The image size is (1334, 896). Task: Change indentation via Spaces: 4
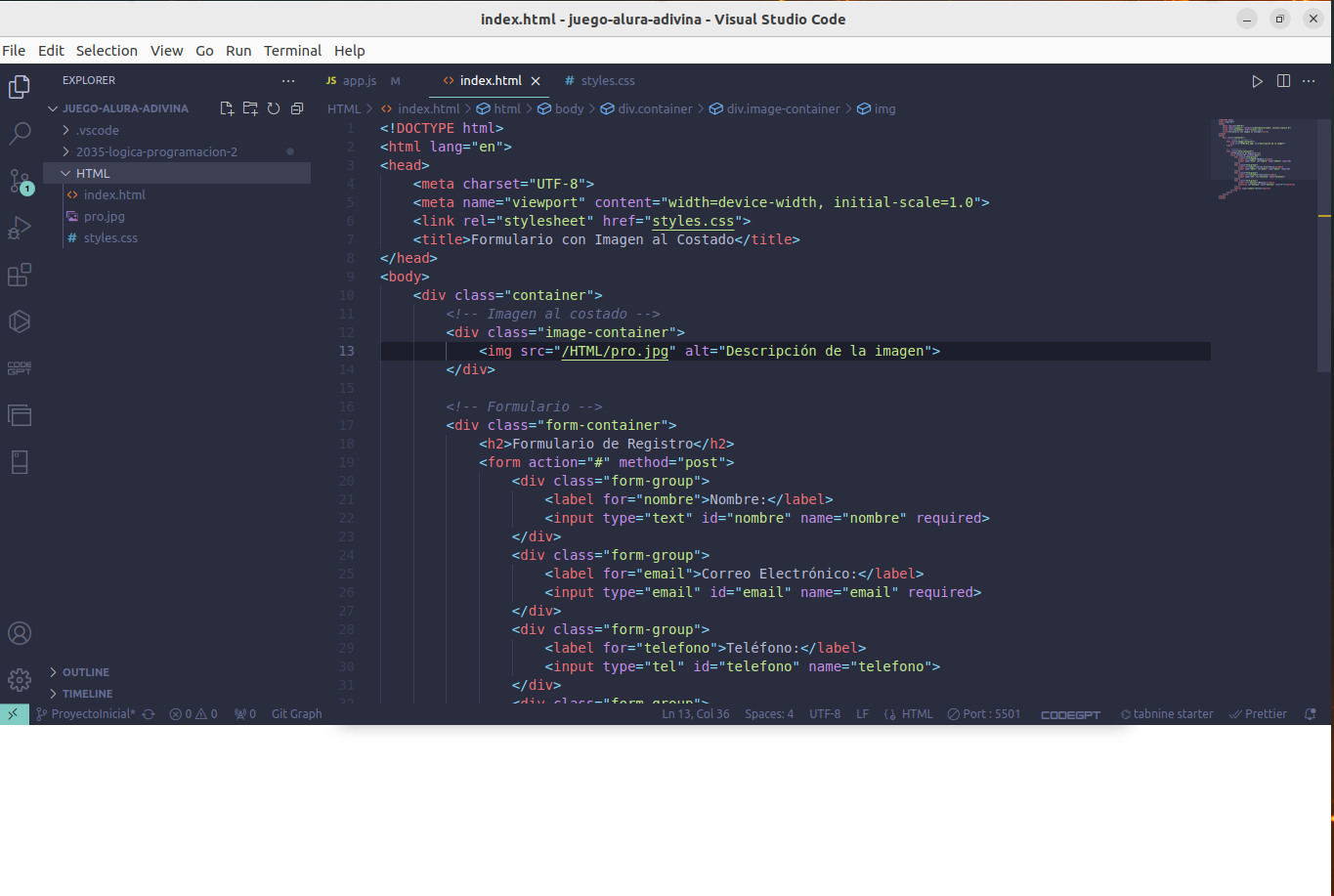(769, 714)
